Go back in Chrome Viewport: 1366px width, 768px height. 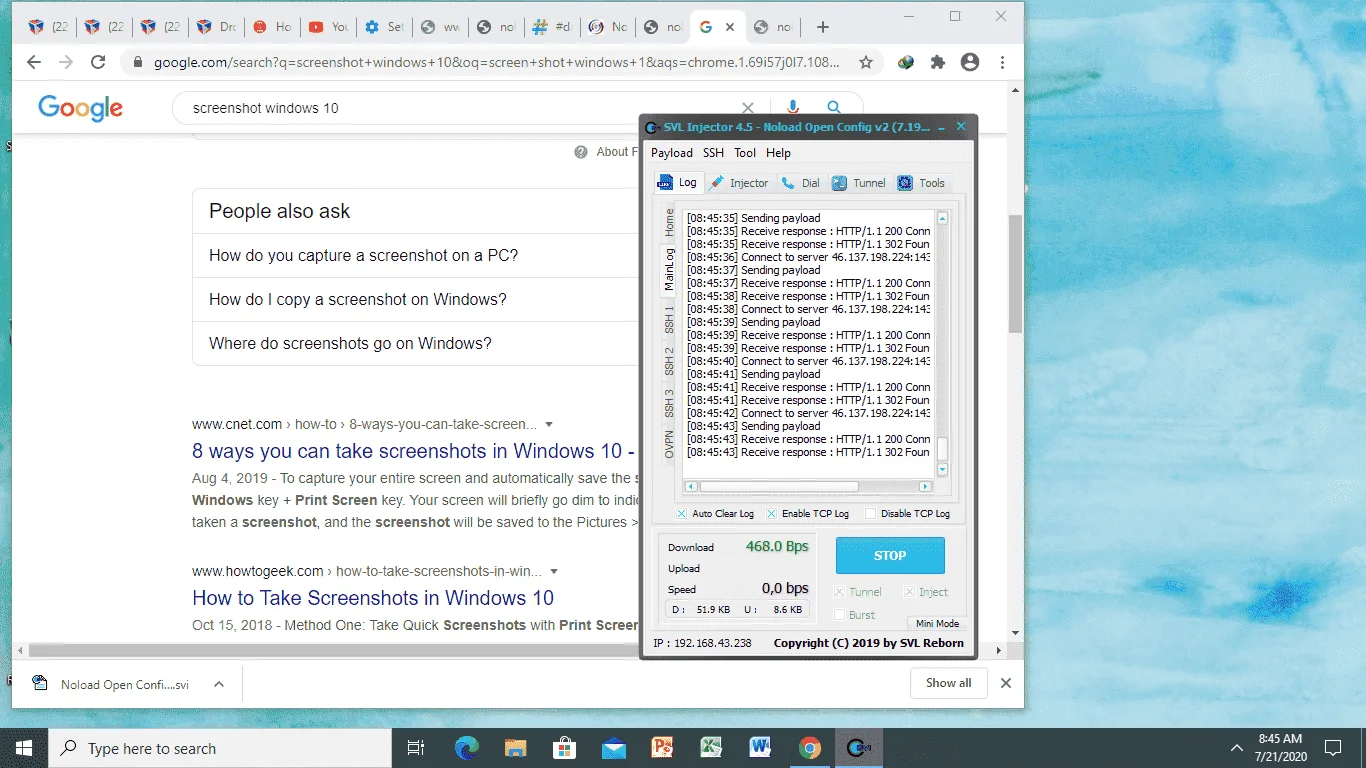tap(34, 62)
